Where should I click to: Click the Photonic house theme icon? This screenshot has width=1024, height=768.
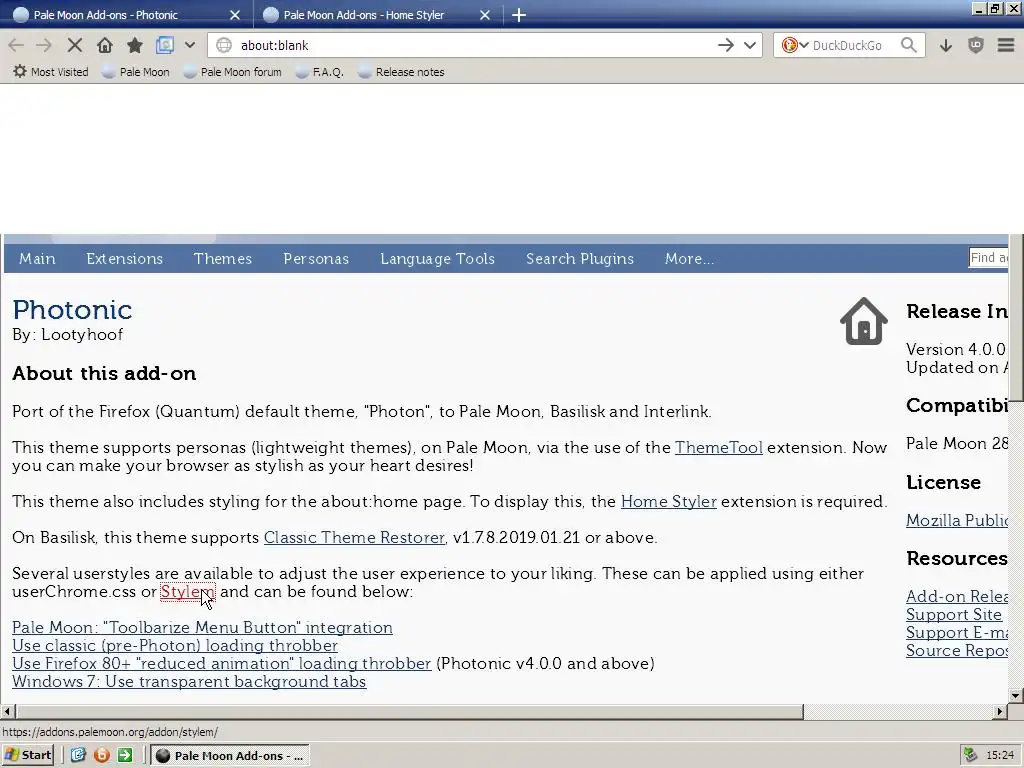point(863,321)
